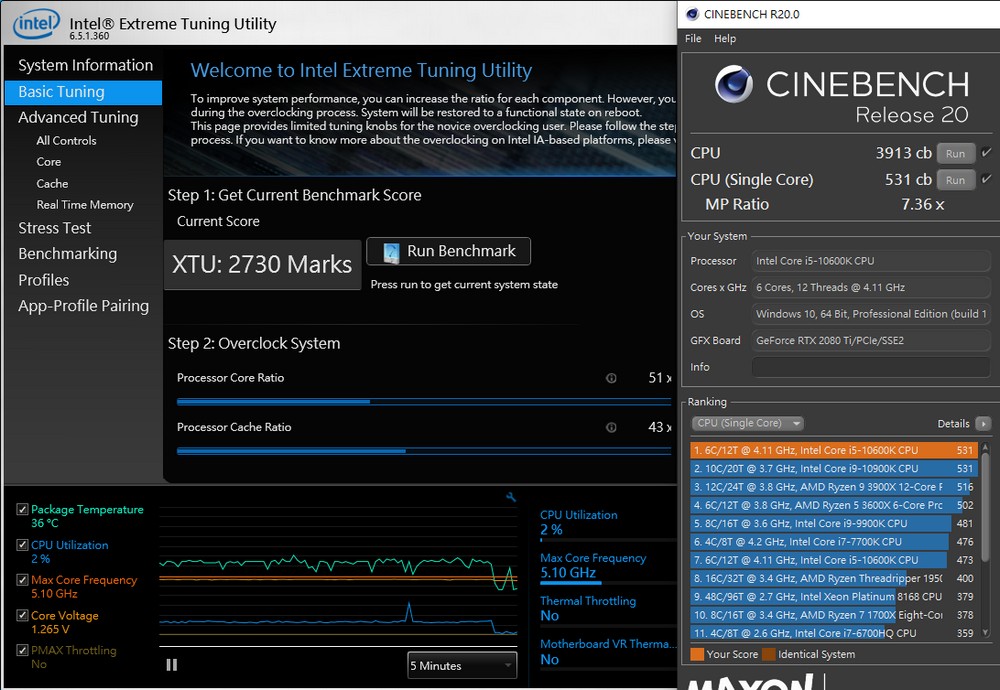Open Advanced Tuning section

78,117
